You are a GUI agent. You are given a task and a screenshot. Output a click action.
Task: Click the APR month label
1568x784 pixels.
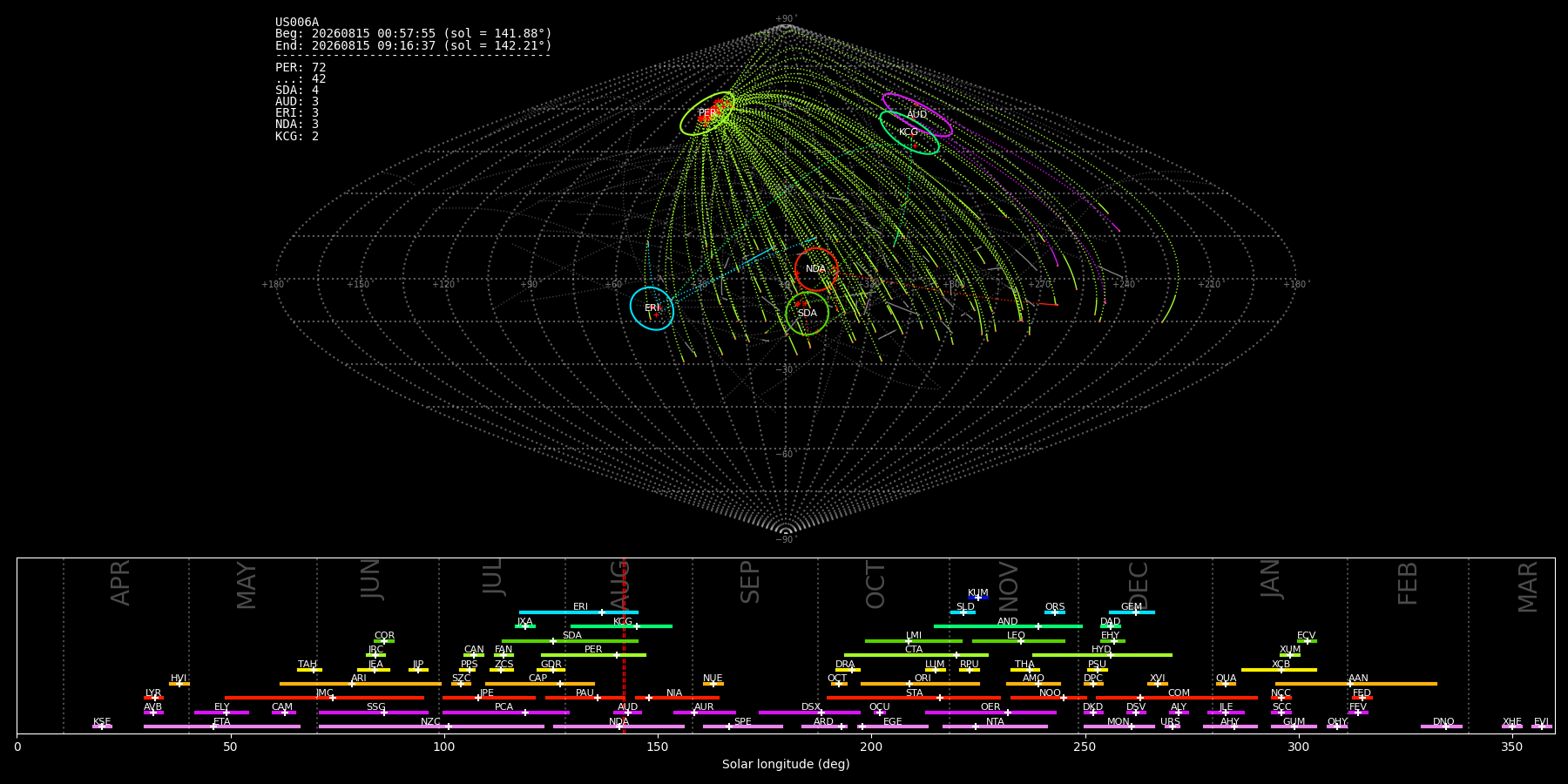120,583
